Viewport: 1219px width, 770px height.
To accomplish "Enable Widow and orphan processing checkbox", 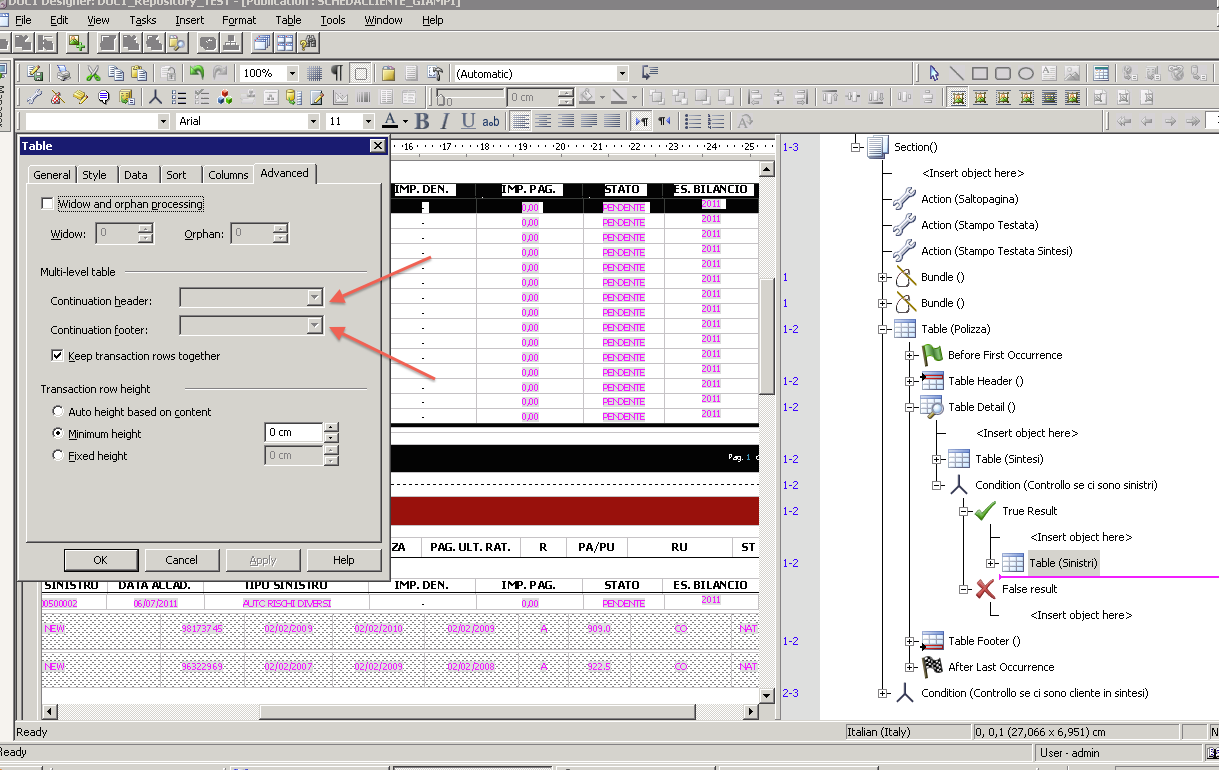I will coord(47,204).
